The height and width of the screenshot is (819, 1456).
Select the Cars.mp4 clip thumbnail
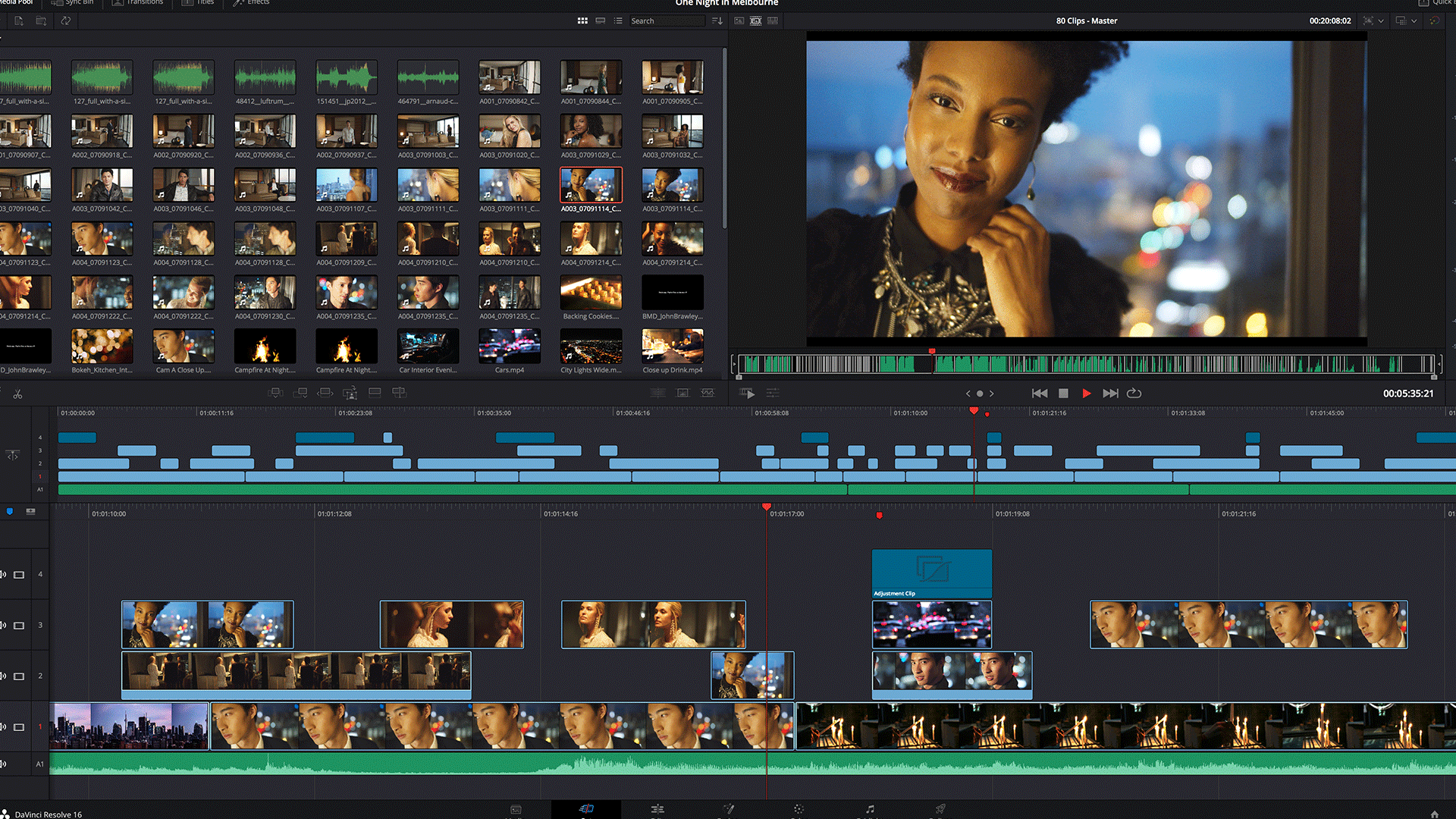click(510, 347)
